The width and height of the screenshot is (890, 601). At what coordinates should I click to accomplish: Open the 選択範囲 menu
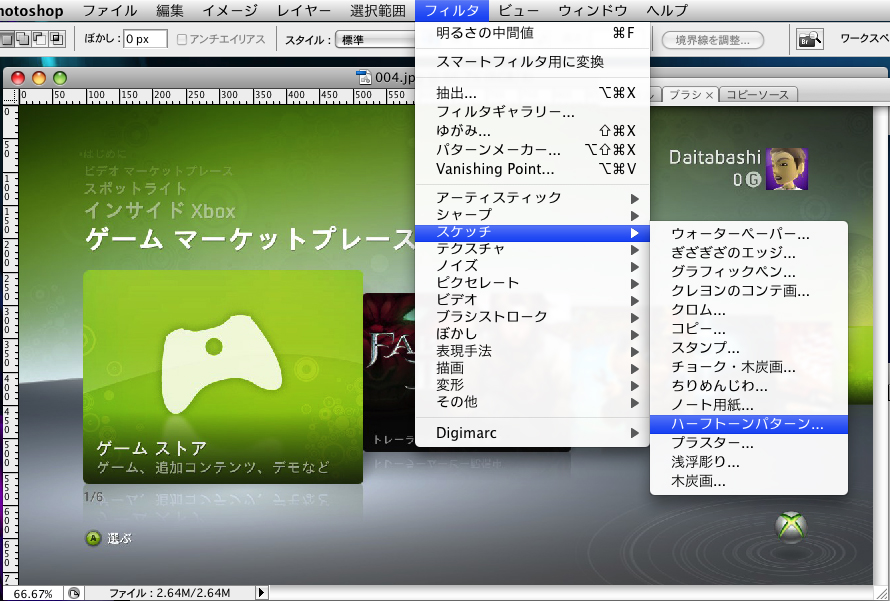click(x=377, y=10)
